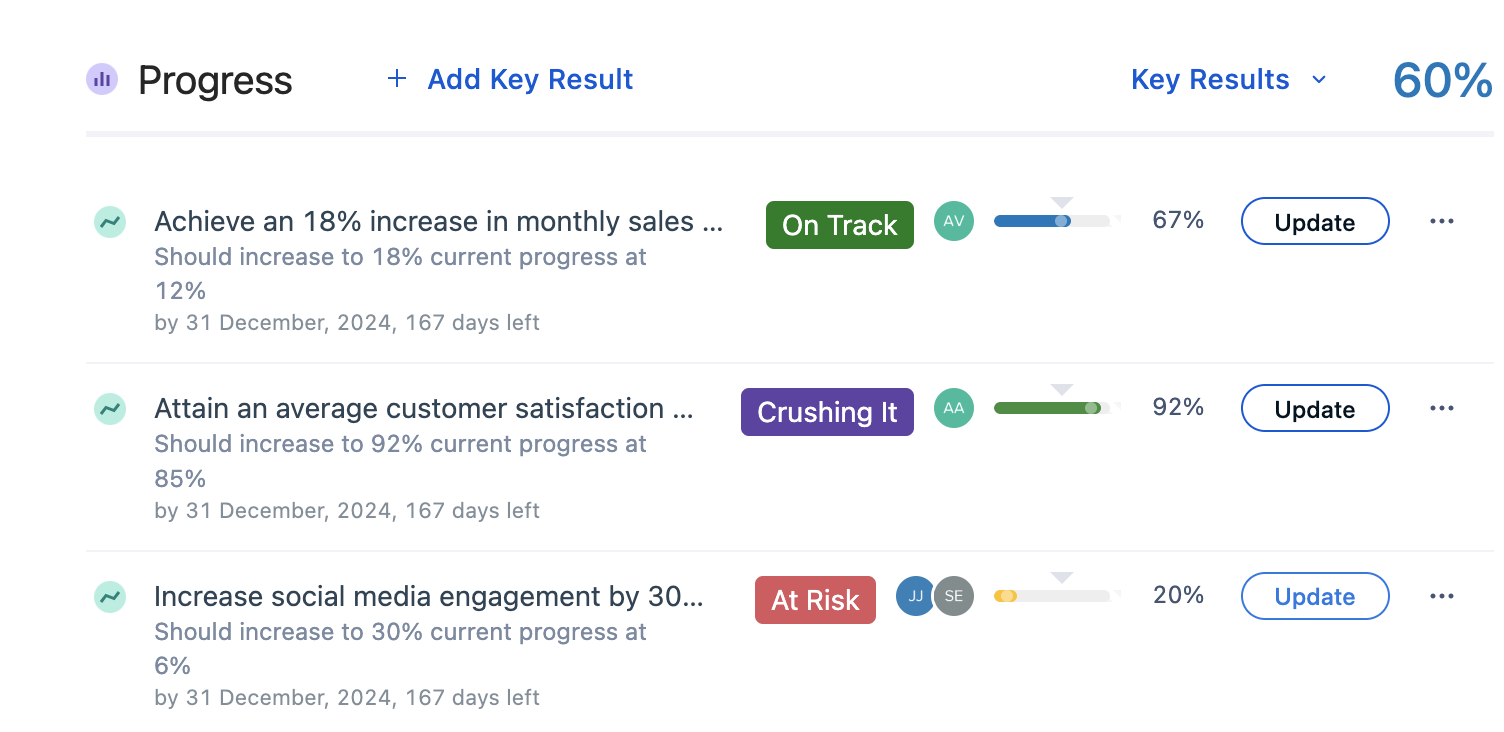This screenshot has height=732, width=1504.
Task: Click the plus icon beside Add Key Result
Action: [x=397, y=79]
